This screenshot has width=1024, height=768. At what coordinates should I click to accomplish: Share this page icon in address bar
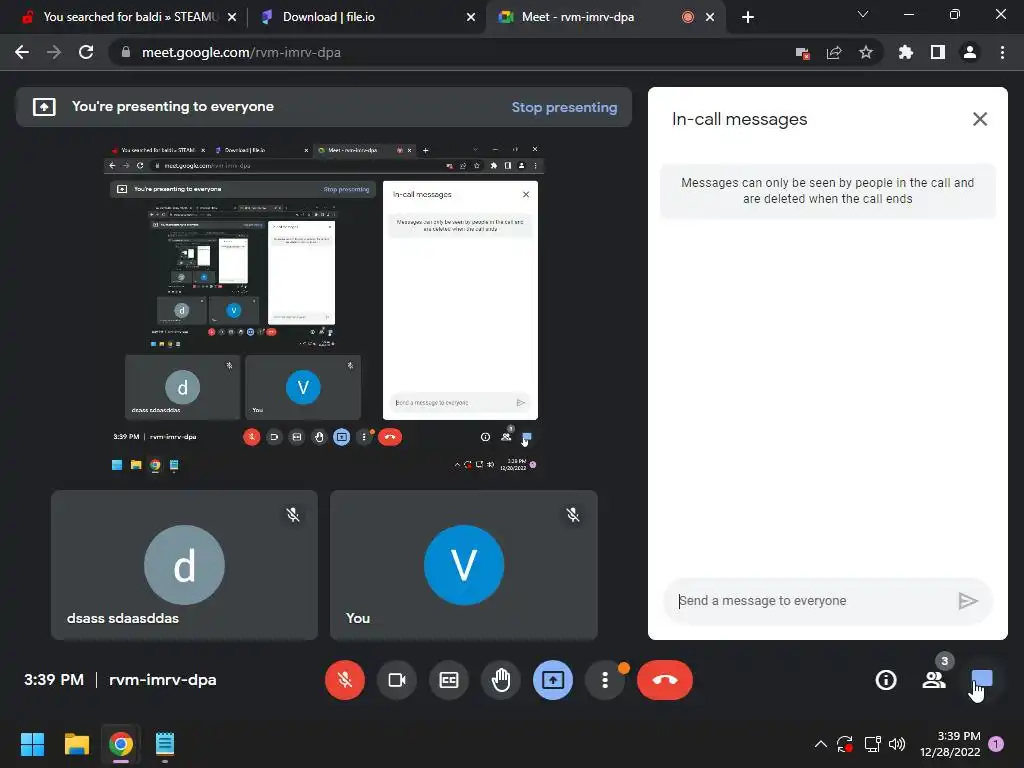click(x=834, y=52)
